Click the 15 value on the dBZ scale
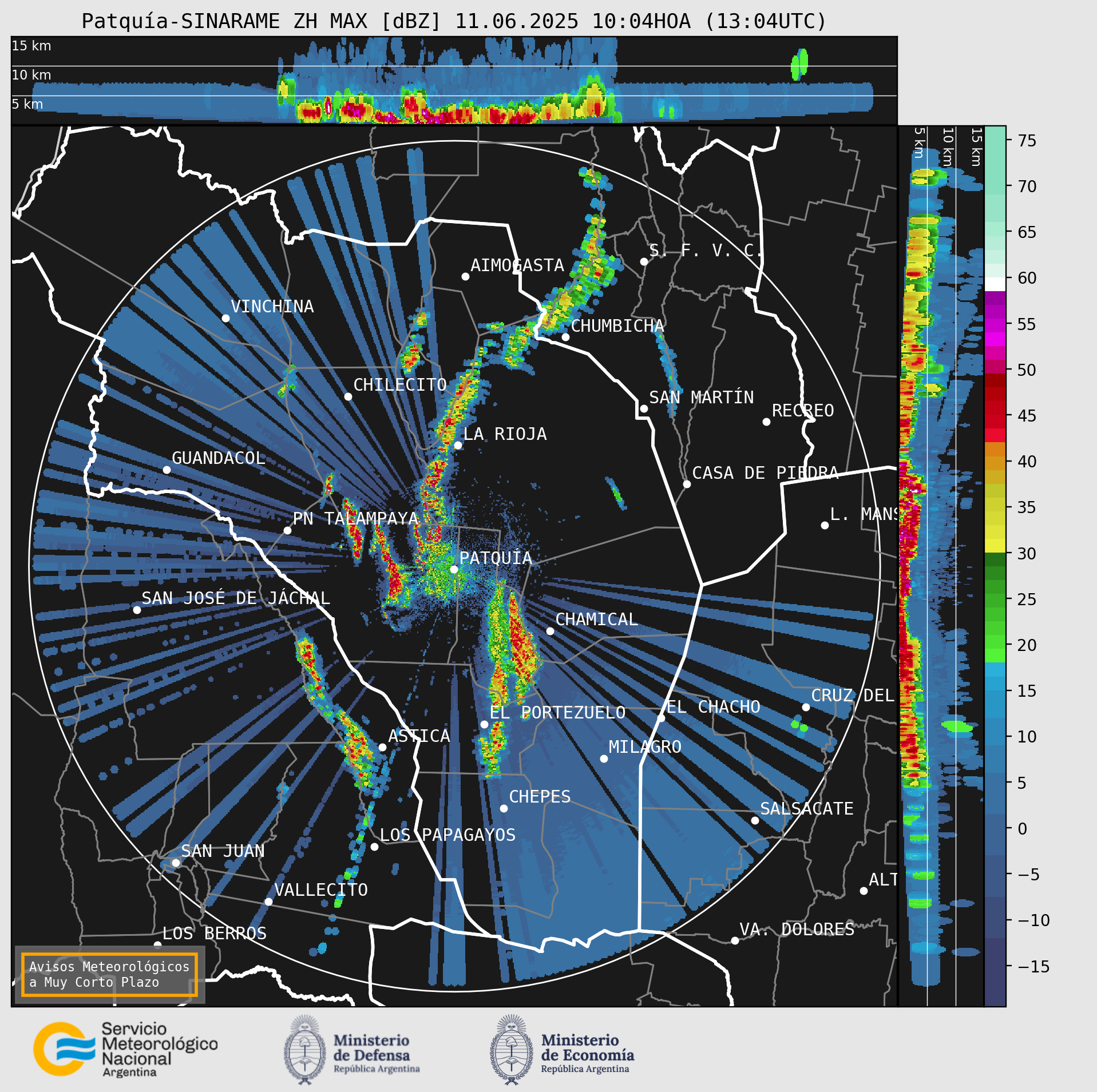Viewport: 1097px width, 1092px height. [x=1027, y=691]
